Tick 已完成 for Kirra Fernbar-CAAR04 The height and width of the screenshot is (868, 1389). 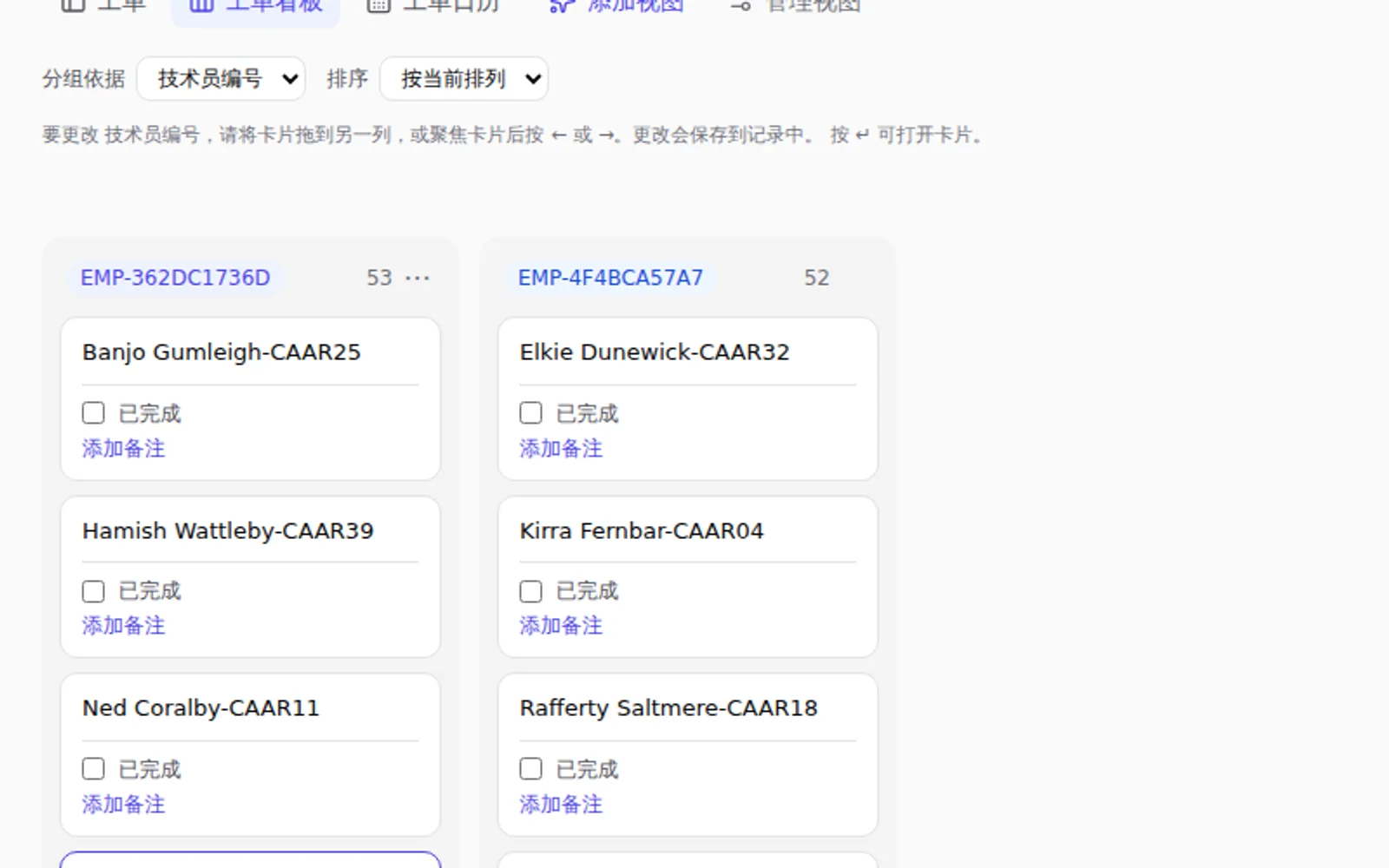[530, 591]
